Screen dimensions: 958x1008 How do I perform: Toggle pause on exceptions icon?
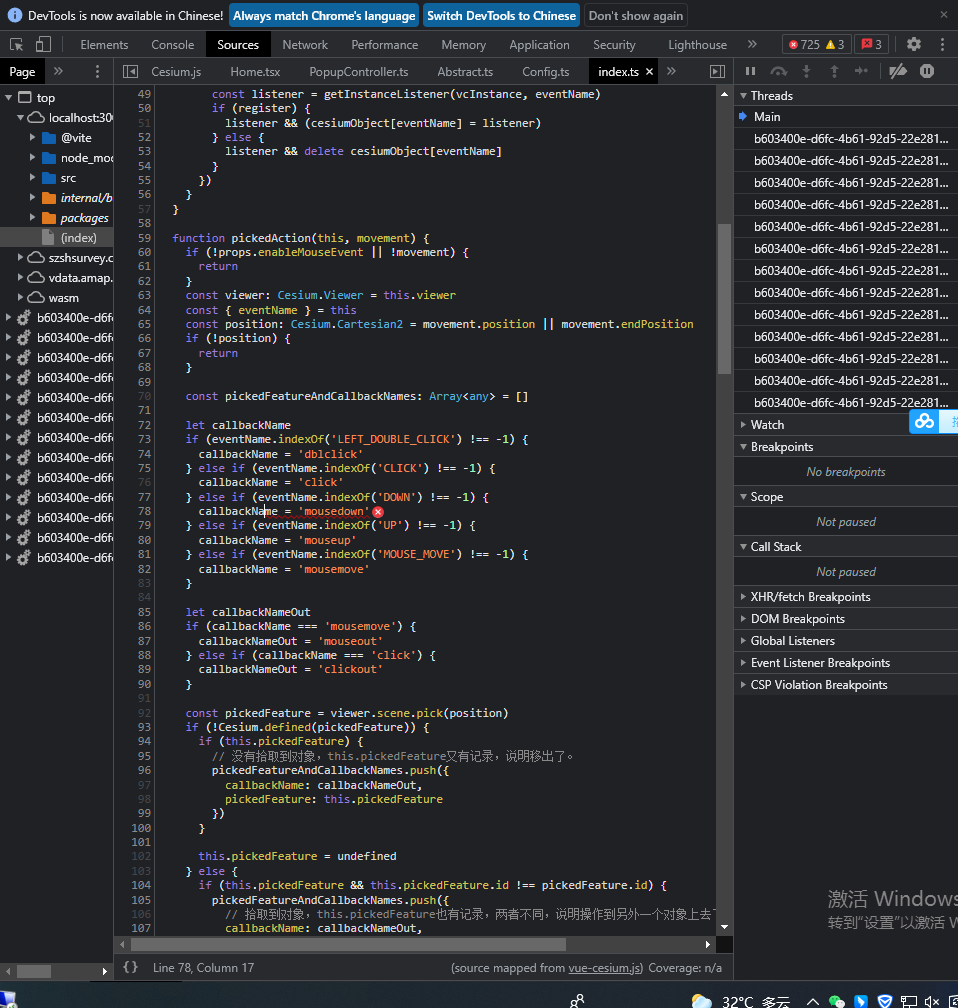(926, 71)
